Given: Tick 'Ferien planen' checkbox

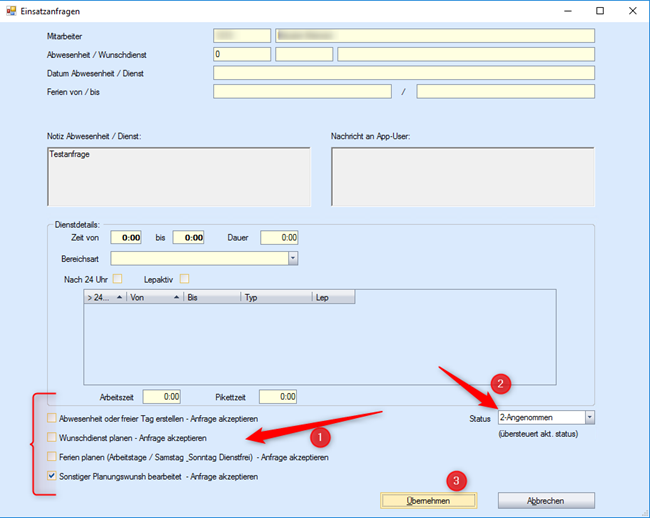Looking at the screenshot, I should (x=52, y=457).
